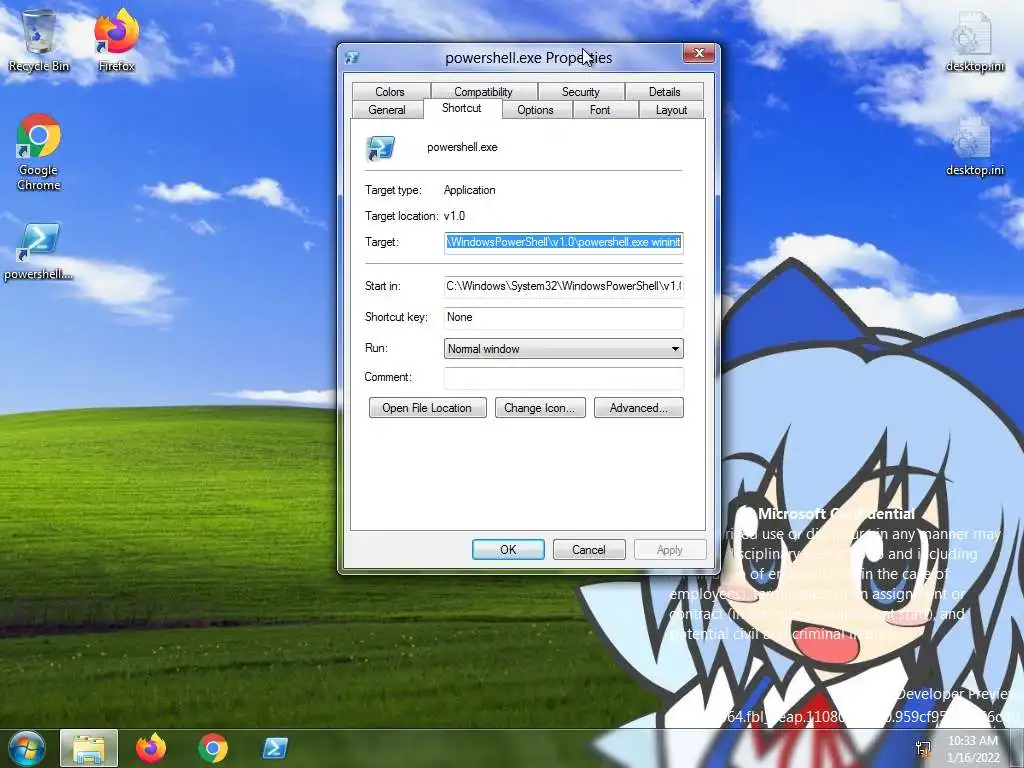Viewport: 1024px width, 768px height.
Task: Switch to the Layout tab
Action: 671,110
